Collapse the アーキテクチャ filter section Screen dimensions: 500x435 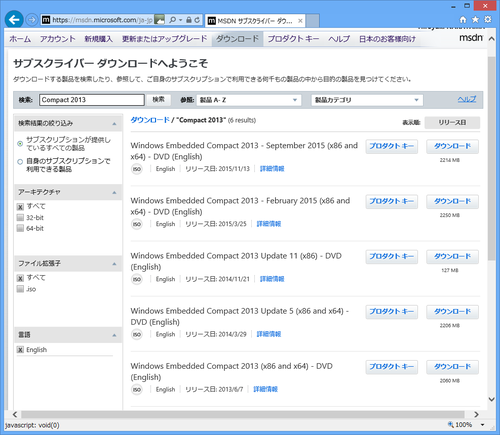pyautogui.click(x=114, y=192)
